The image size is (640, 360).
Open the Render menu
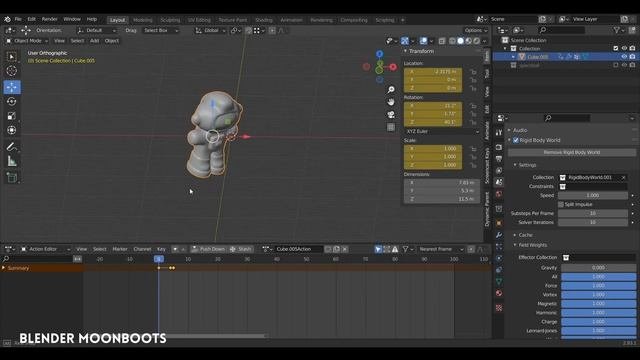tap(49, 19)
